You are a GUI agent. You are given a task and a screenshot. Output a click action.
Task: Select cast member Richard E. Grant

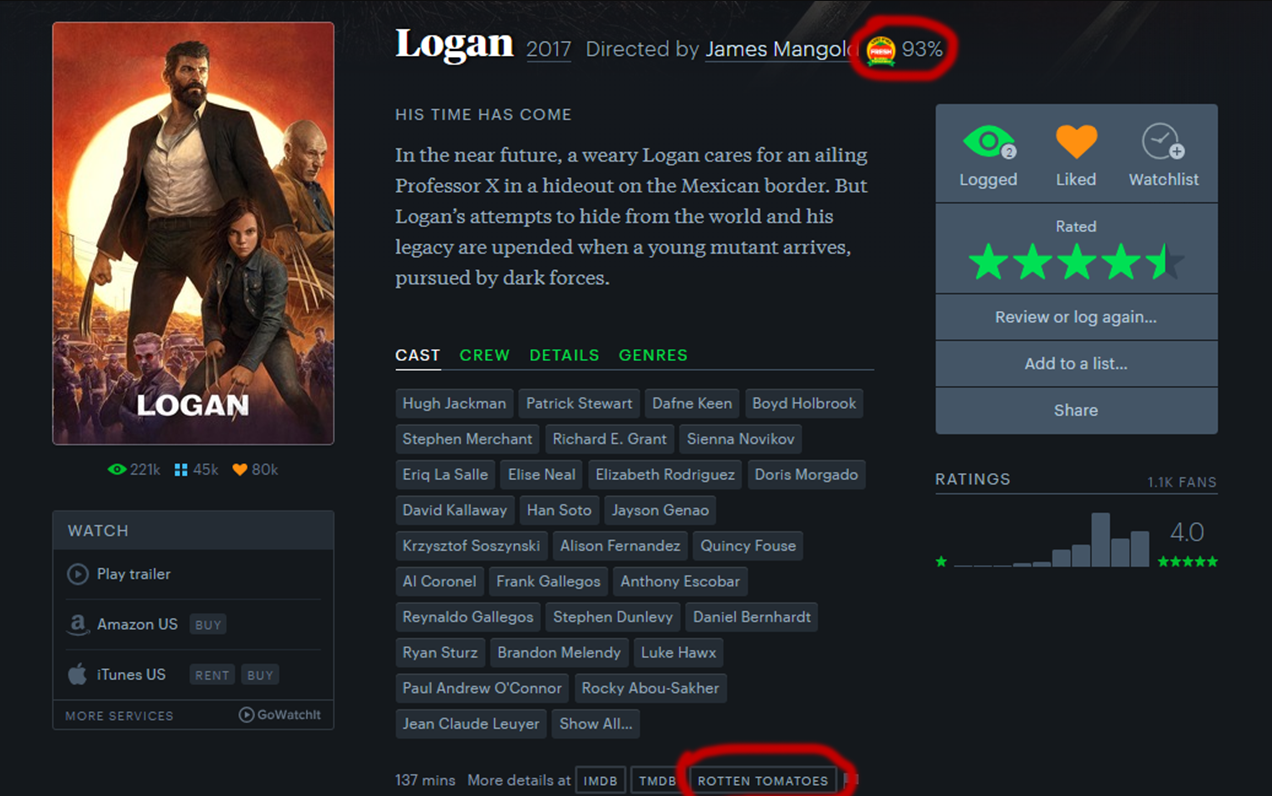pos(609,439)
